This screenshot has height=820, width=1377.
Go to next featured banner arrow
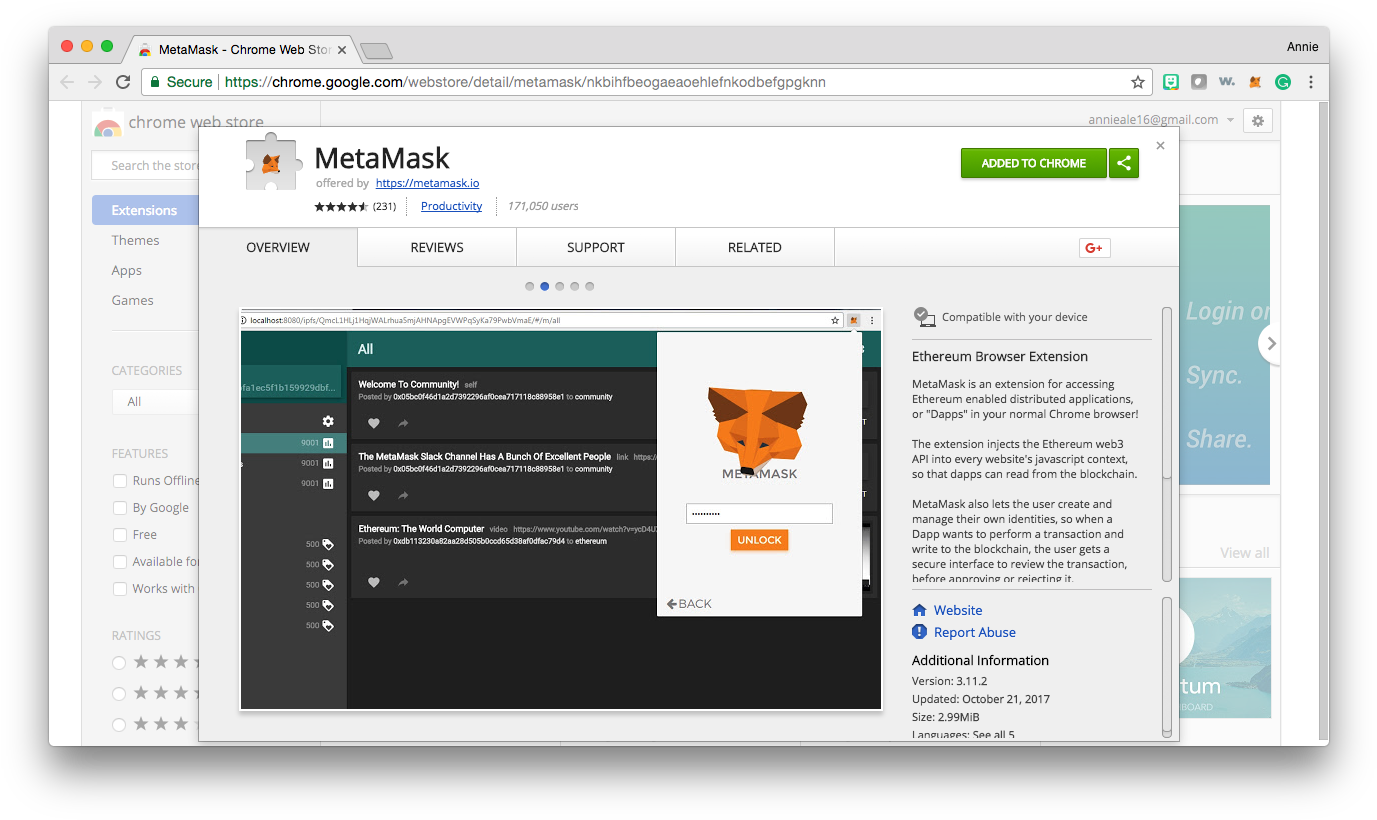pyautogui.click(x=1271, y=343)
